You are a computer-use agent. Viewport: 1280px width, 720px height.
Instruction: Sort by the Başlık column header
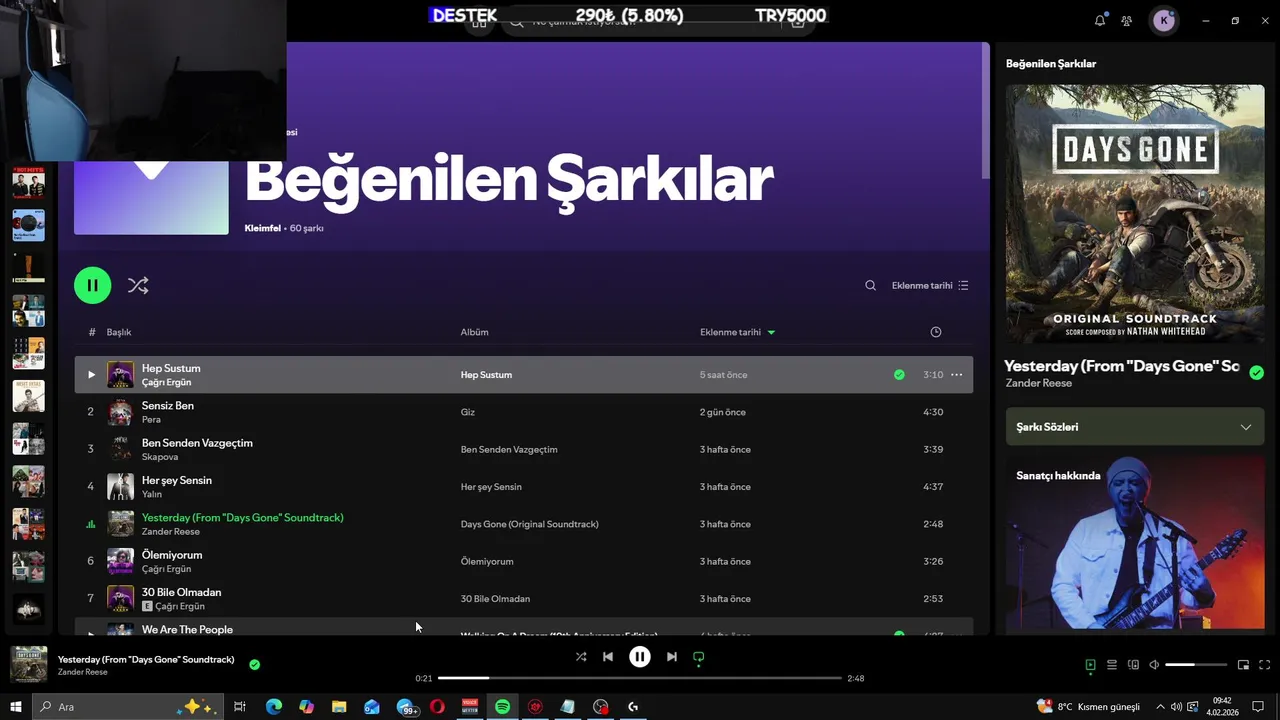119,332
